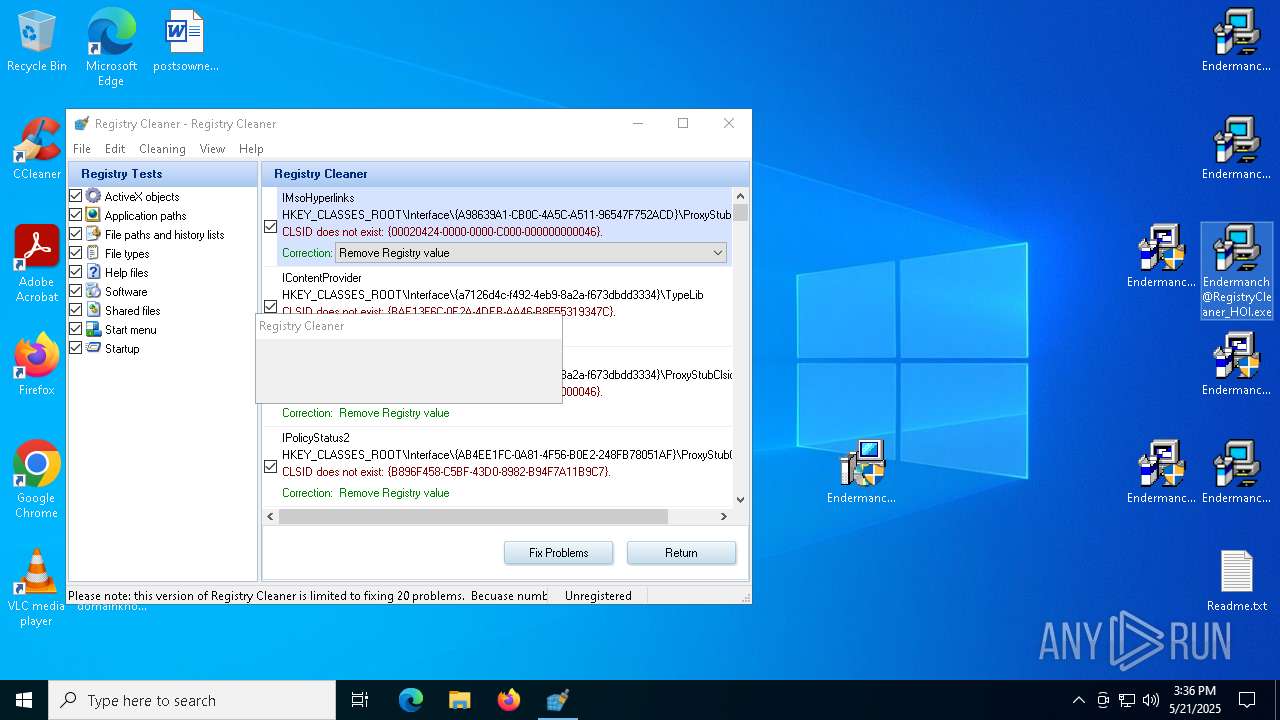Click the IPolicyStatus2 'Remove Registry value' correction text
The height and width of the screenshot is (720, 1280).
394,493
